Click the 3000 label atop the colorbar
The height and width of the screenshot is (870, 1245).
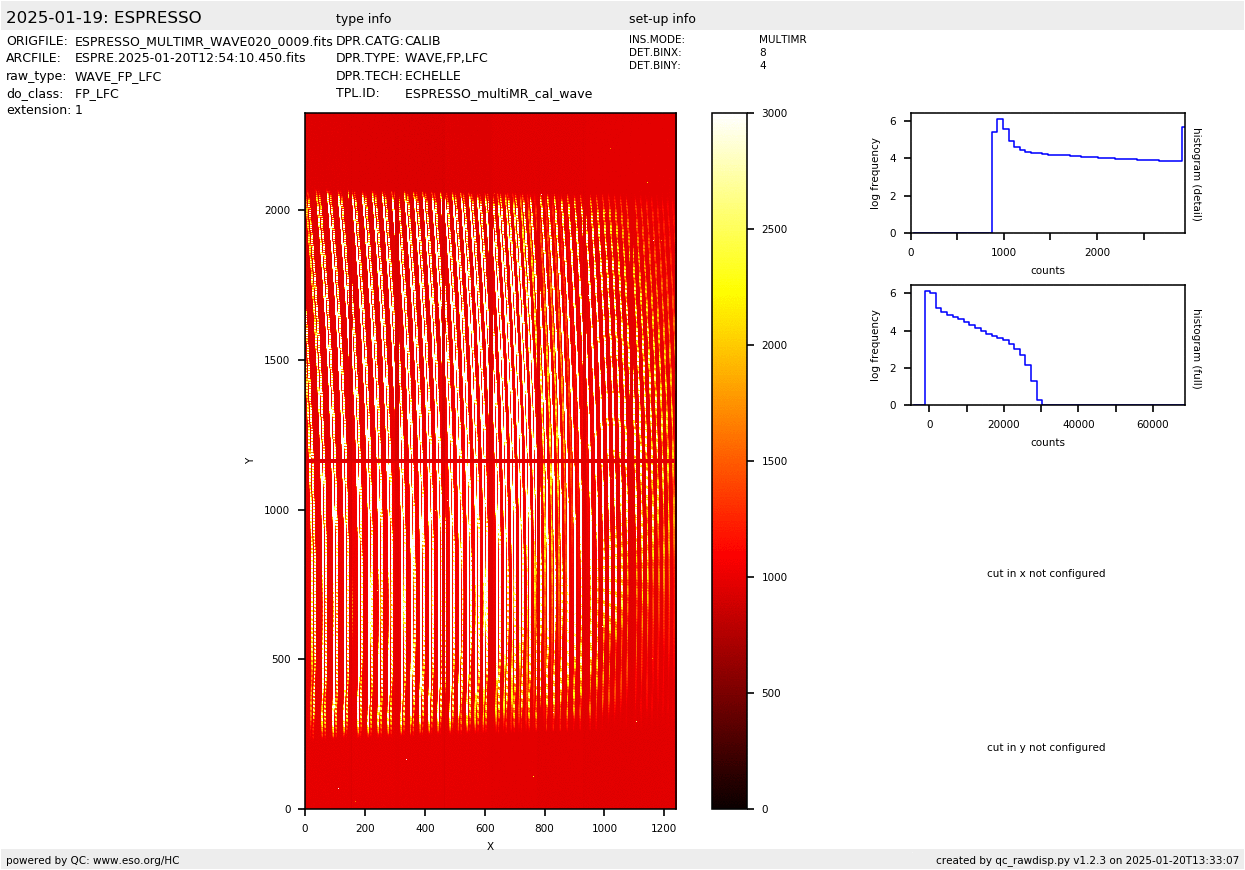coord(775,114)
